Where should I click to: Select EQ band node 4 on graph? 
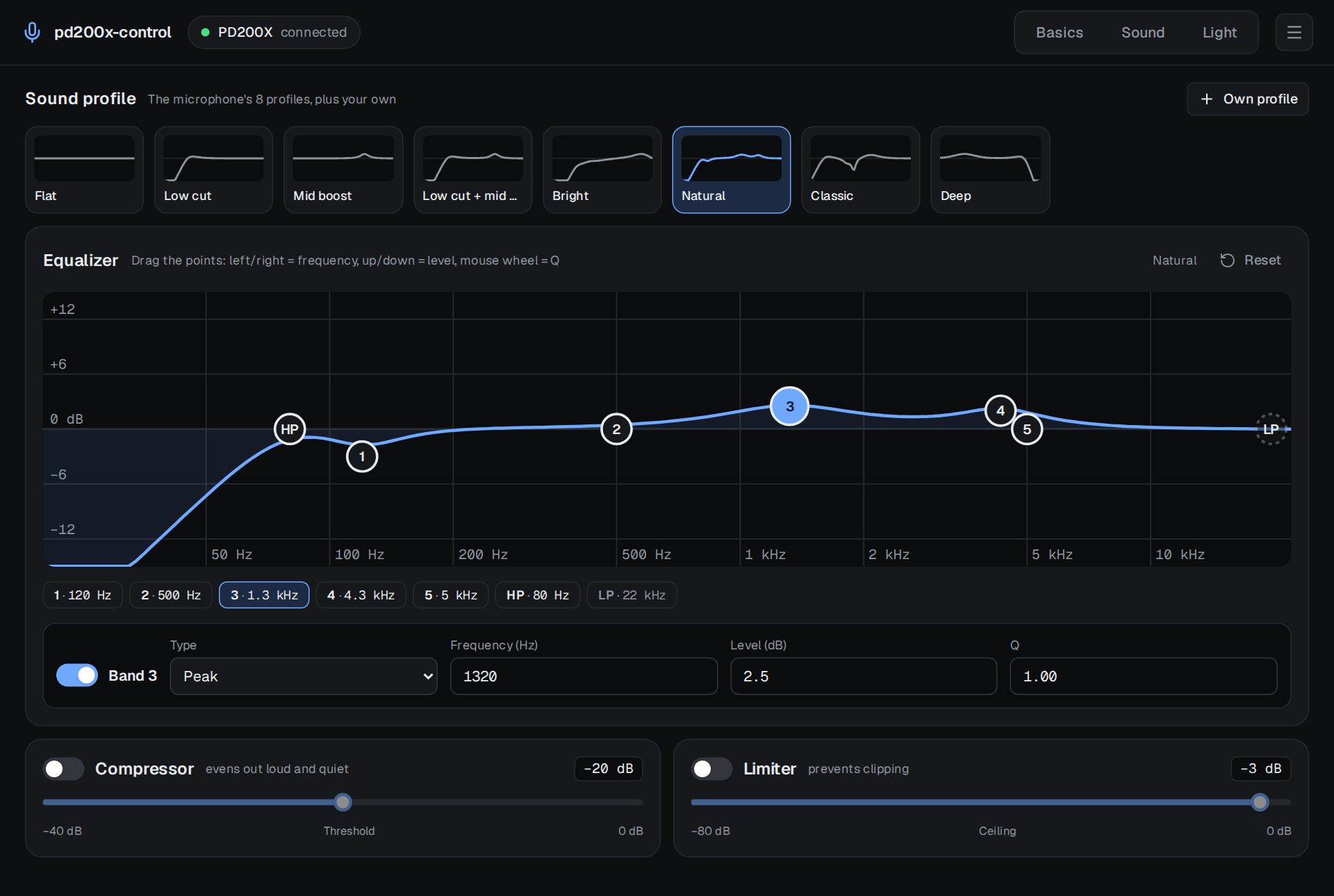1000,410
